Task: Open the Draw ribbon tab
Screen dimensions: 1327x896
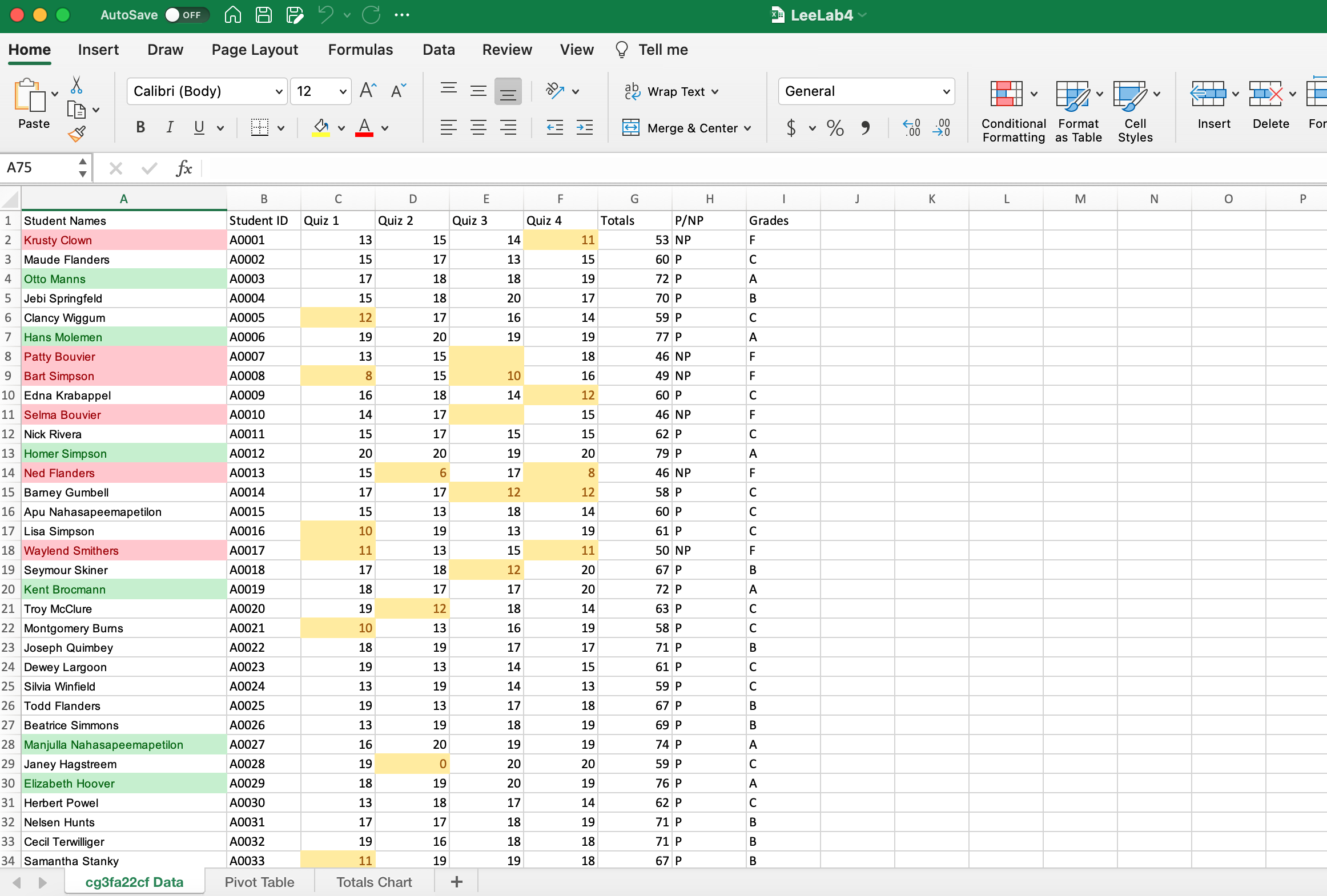Action: (166, 50)
